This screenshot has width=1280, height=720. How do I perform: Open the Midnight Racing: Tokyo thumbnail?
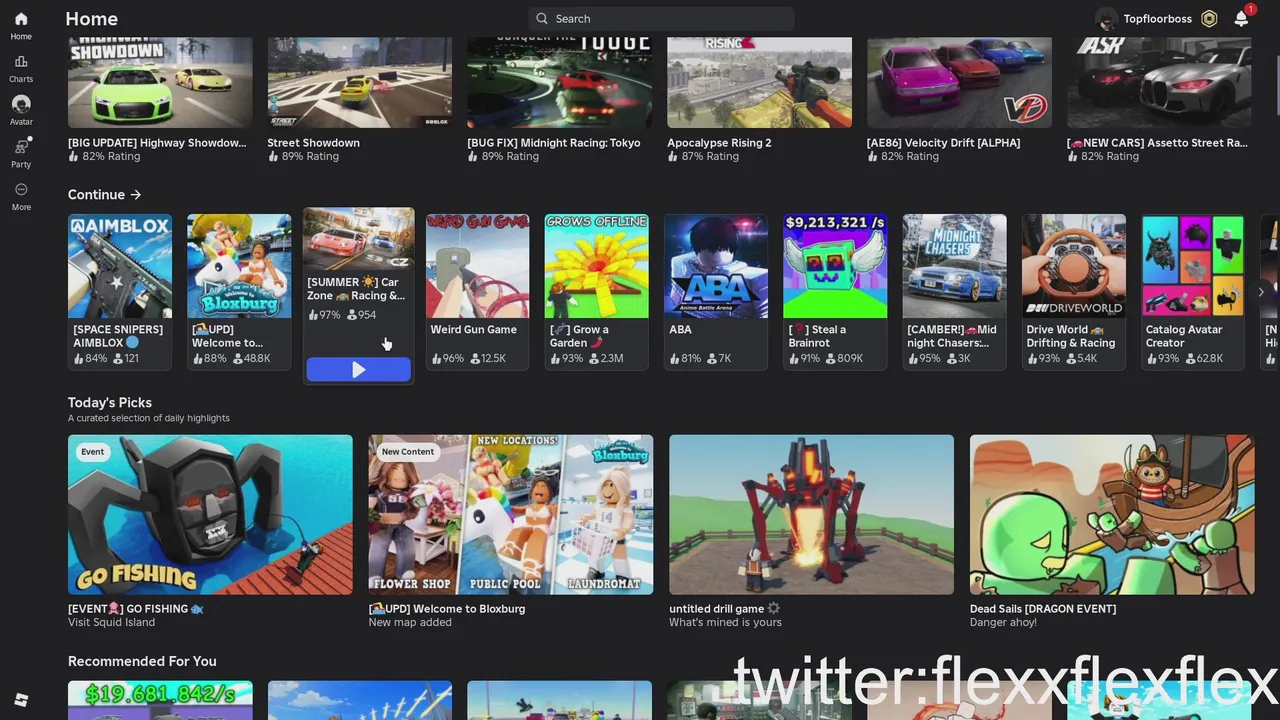[x=560, y=83]
